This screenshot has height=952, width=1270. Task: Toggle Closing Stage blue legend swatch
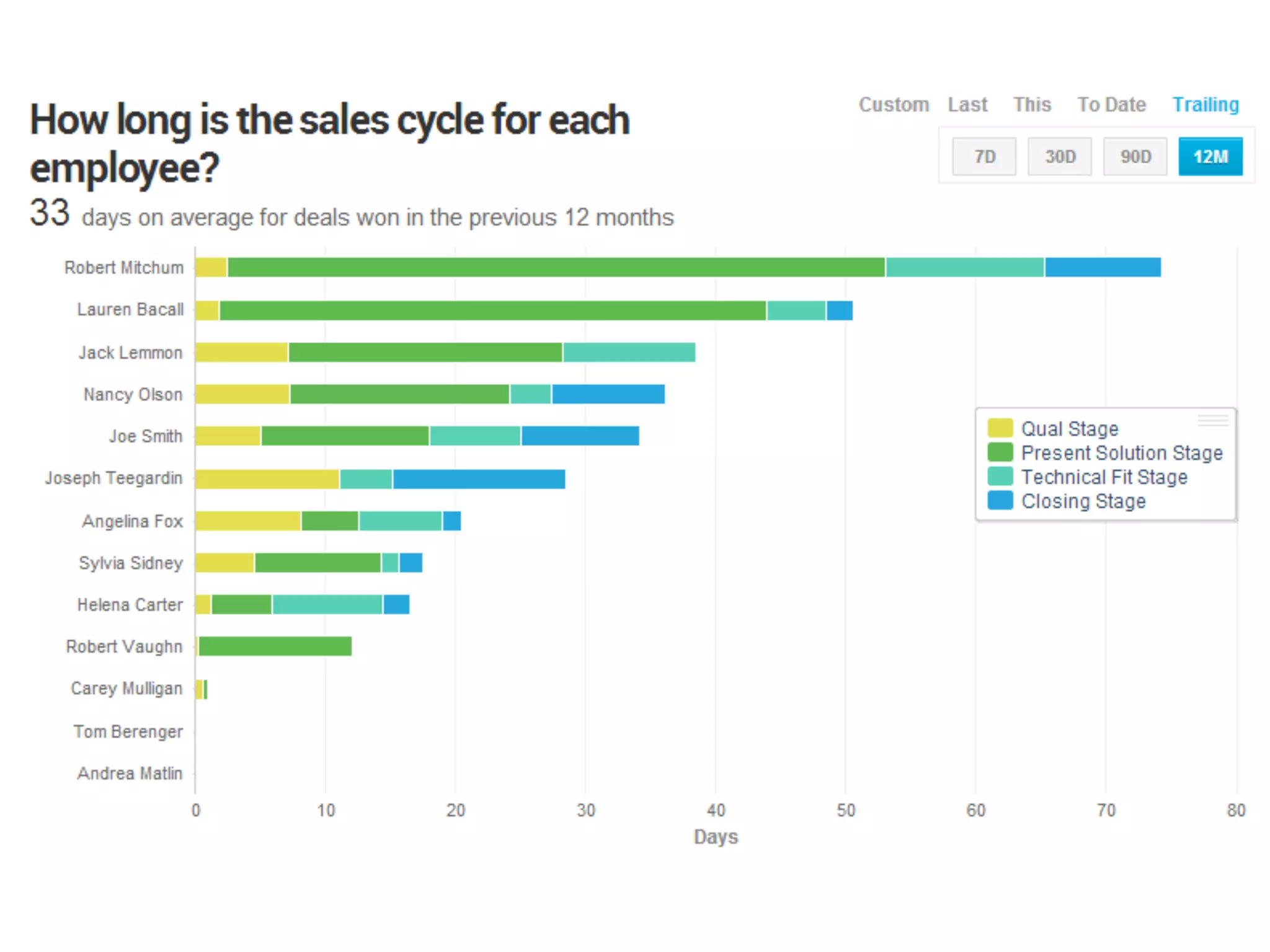tap(1000, 501)
